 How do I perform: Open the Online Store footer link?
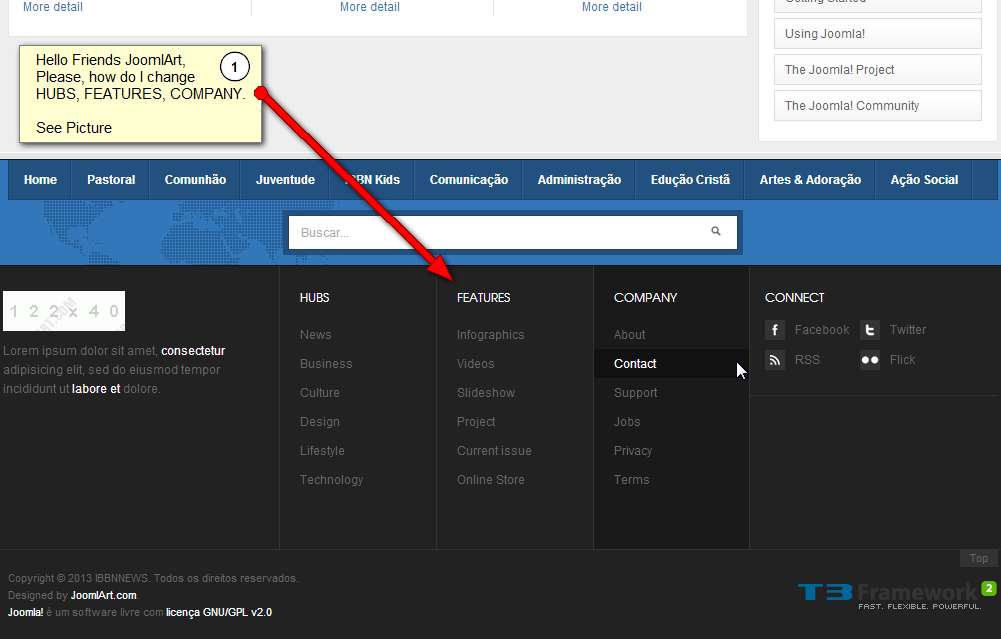tap(490, 480)
